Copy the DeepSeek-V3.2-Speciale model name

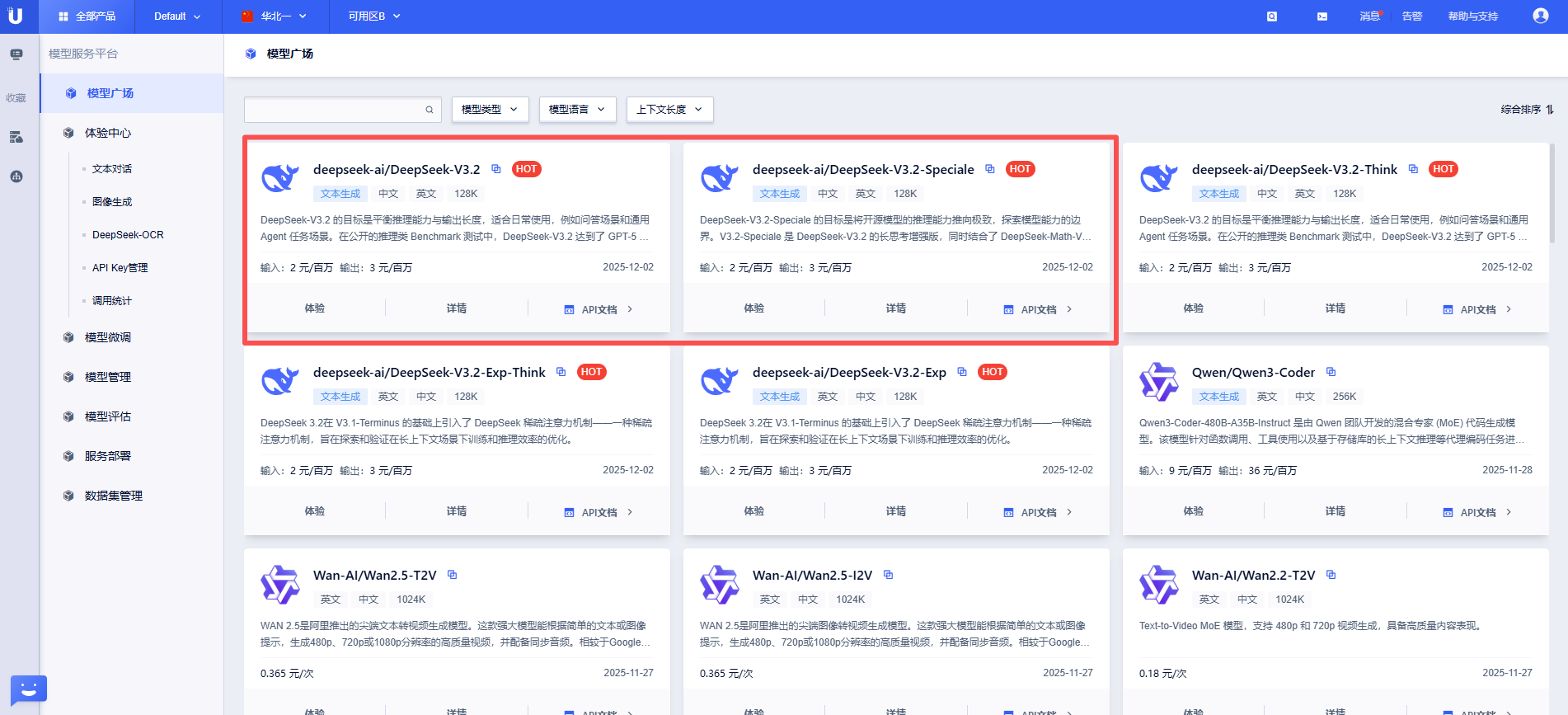(x=990, y=169)
